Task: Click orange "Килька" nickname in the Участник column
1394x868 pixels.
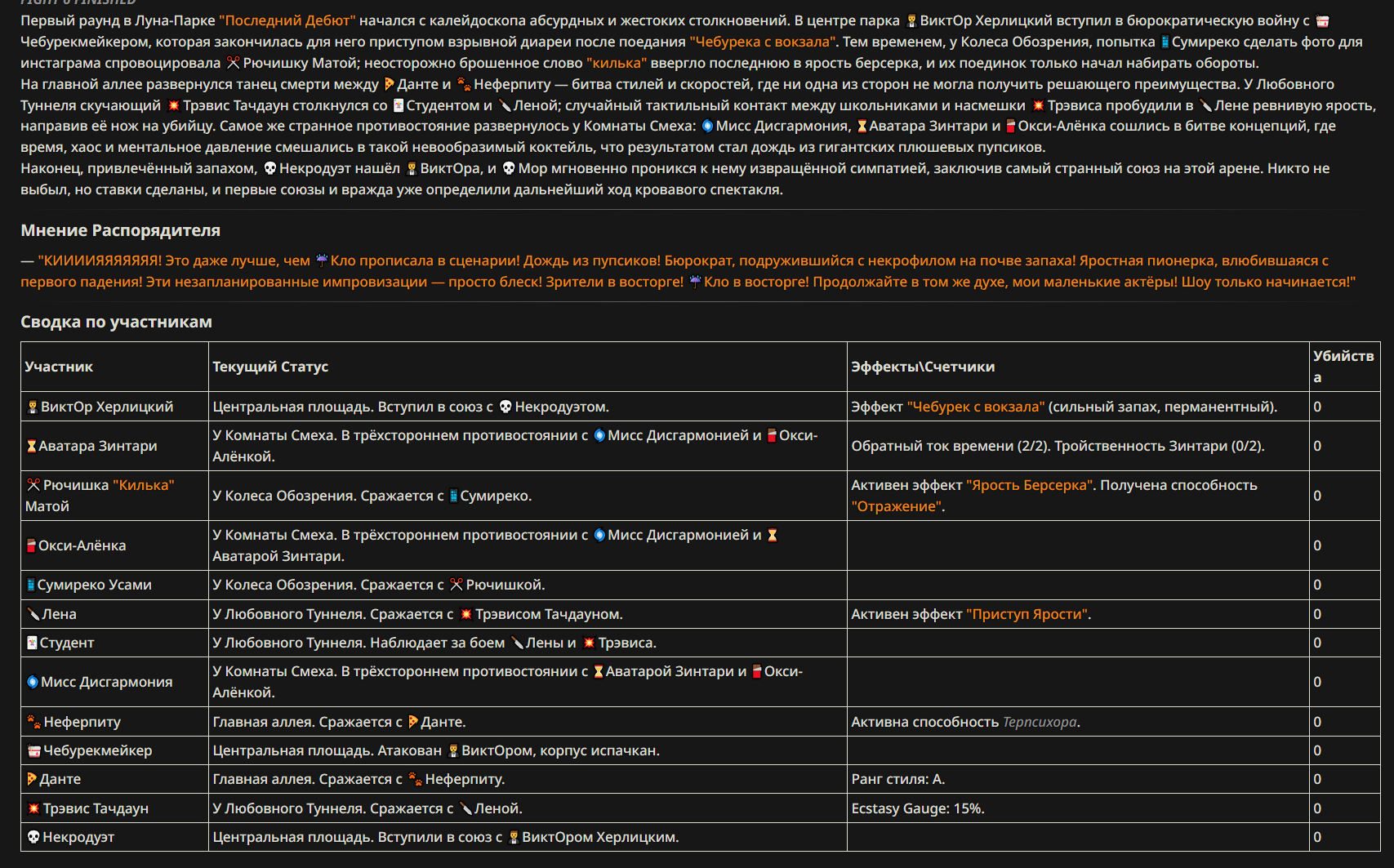Action: [143, 485]
